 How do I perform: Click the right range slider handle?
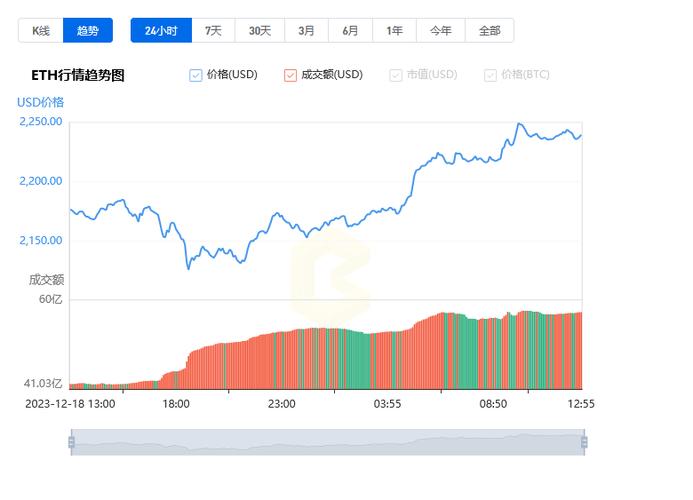[584, 442]
